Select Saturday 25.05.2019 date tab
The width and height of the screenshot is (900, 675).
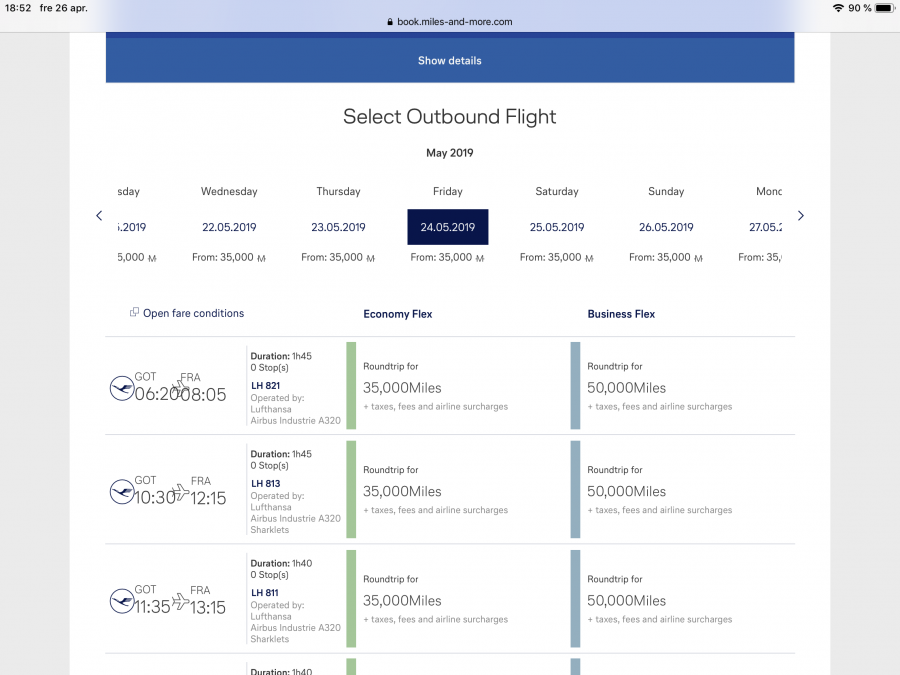[557, 227]
